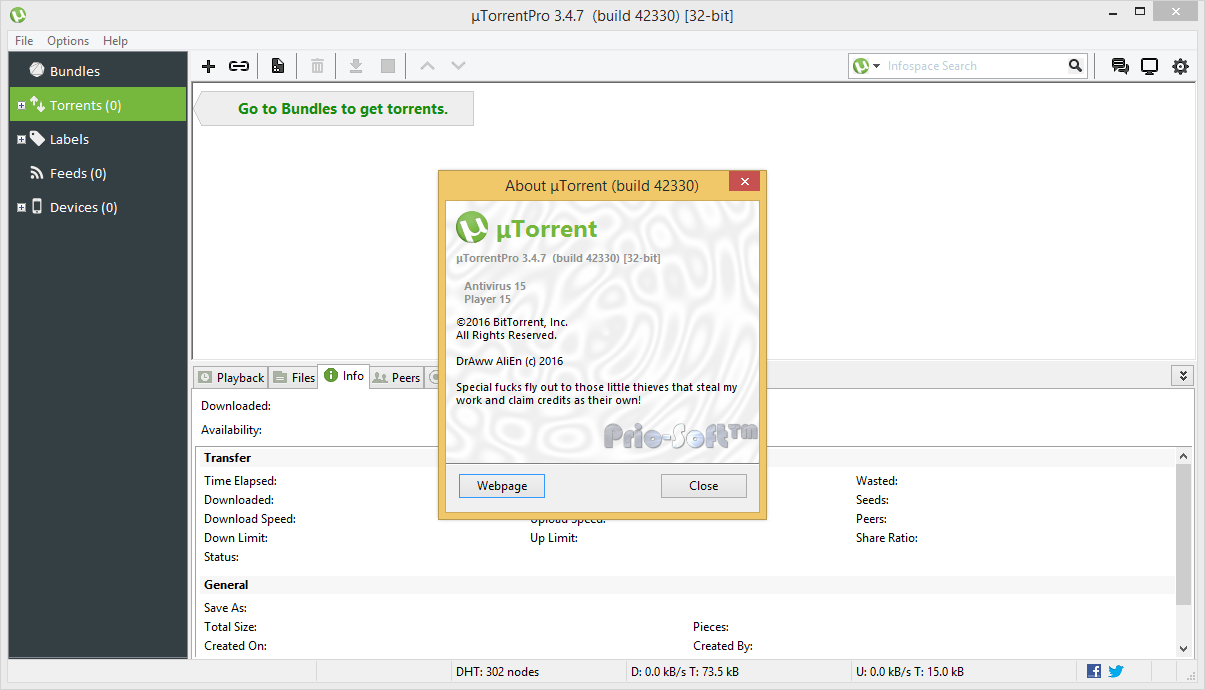Expand the Devices tree node
This screenshot has width=1205, height=690.
(x=22, y=207)
